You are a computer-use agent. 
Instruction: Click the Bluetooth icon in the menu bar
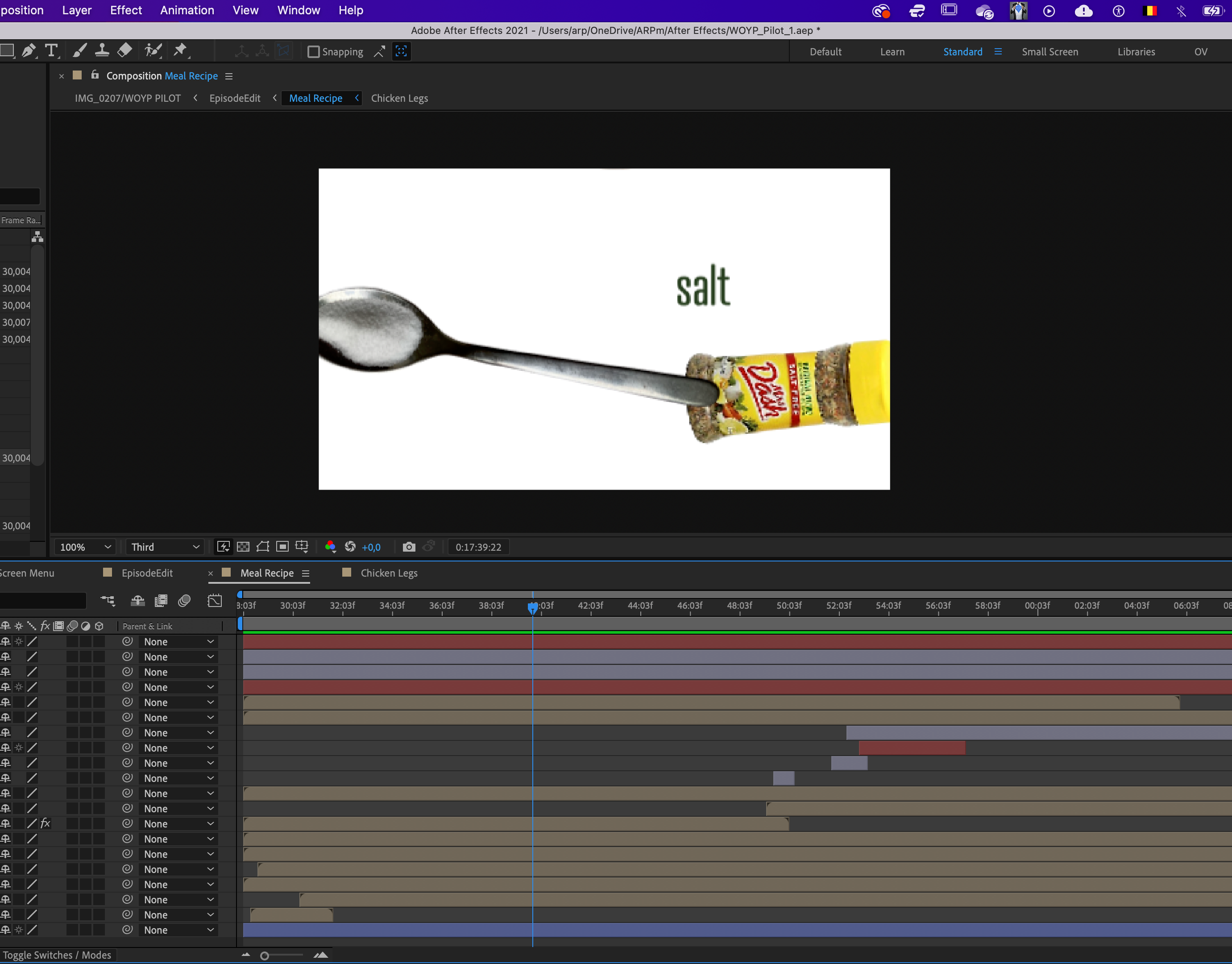pyautogui.click(x=1181, y=11)
